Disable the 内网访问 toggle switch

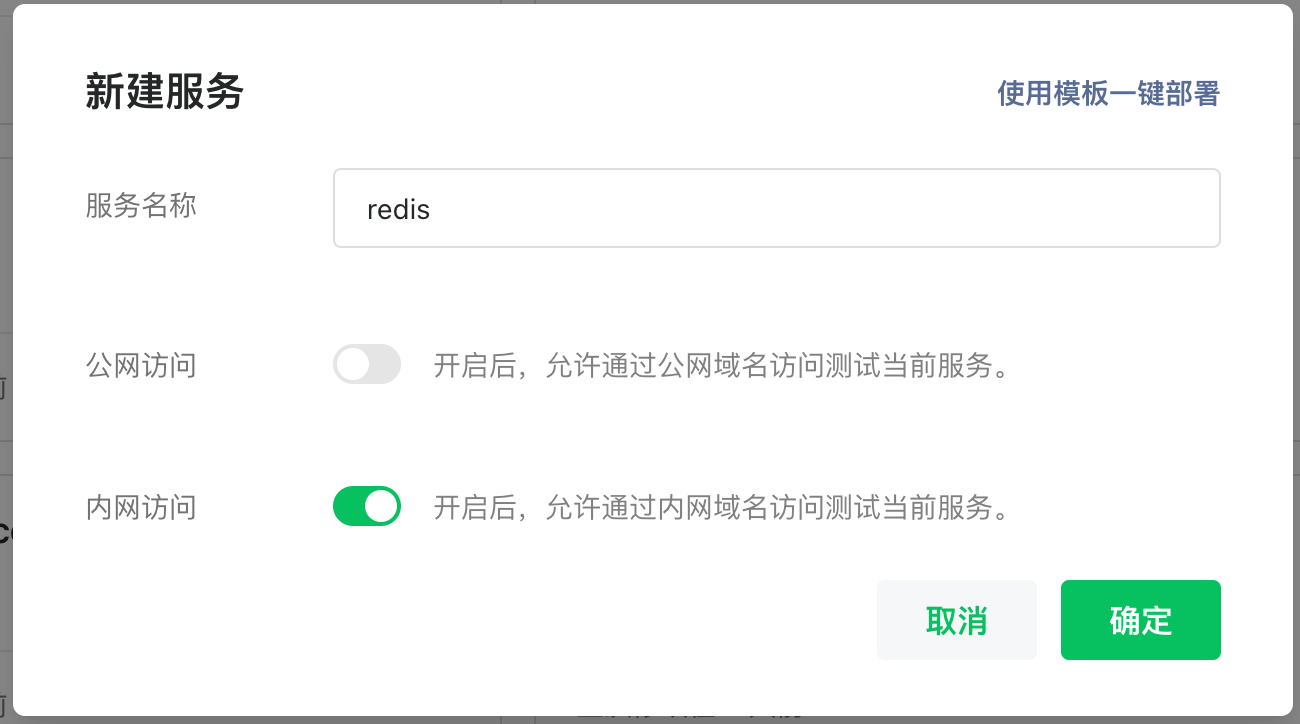click(x=367, y=507)
